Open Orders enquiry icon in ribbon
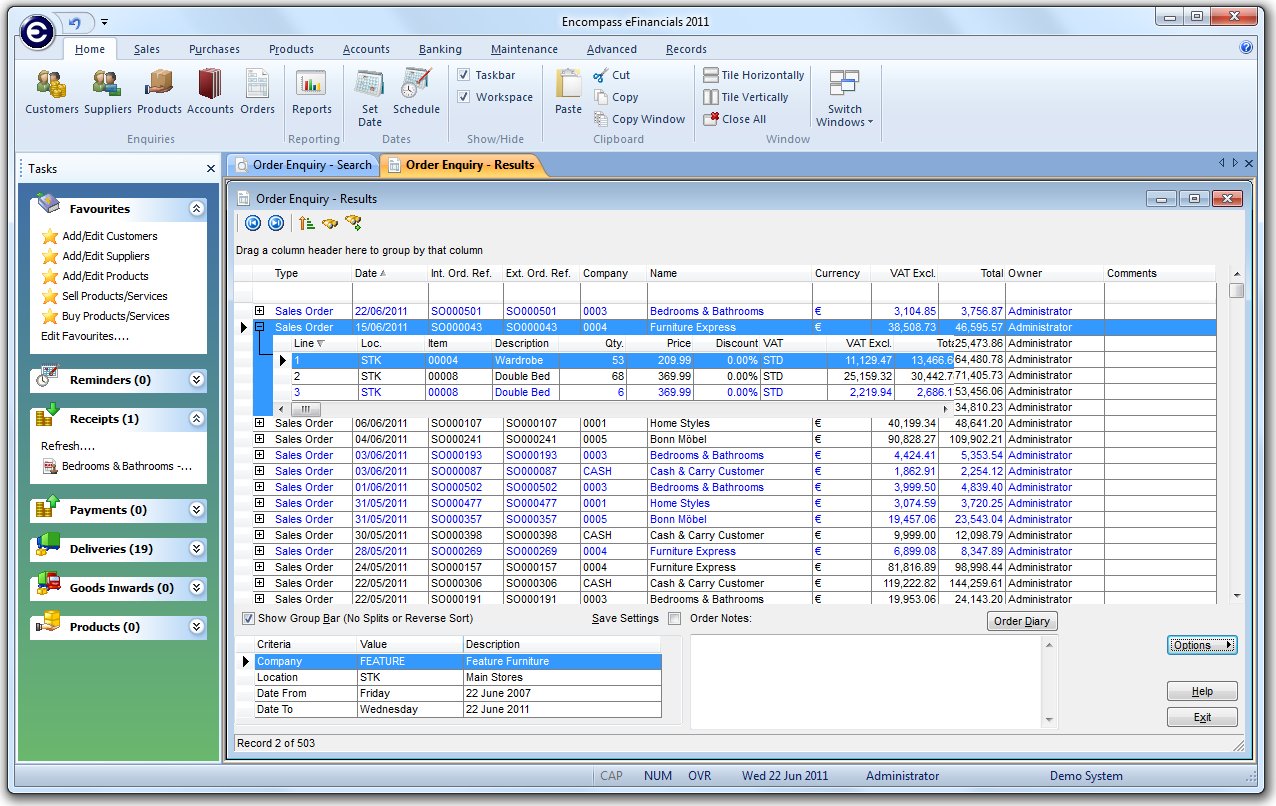Image resolution: width=1276 pixels, height=806 pixels. tap(257, 92)
